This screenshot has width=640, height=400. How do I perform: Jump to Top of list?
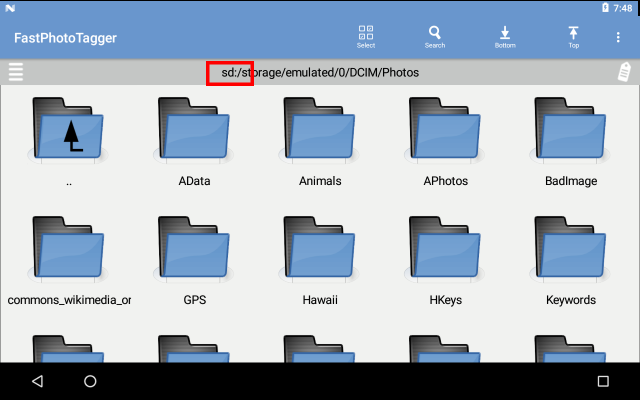point(574,37)
